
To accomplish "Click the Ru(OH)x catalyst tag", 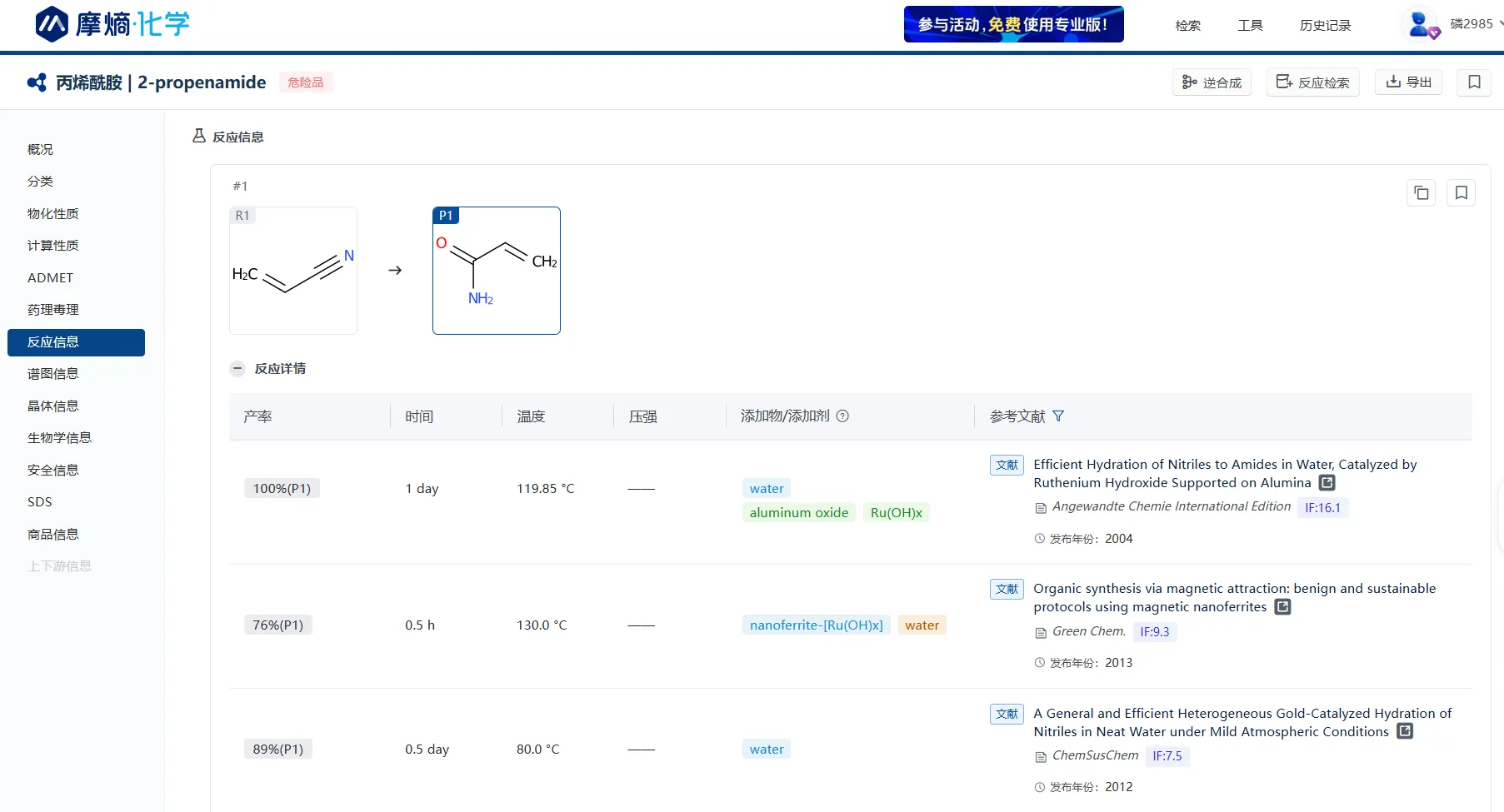I will [897, 512].
